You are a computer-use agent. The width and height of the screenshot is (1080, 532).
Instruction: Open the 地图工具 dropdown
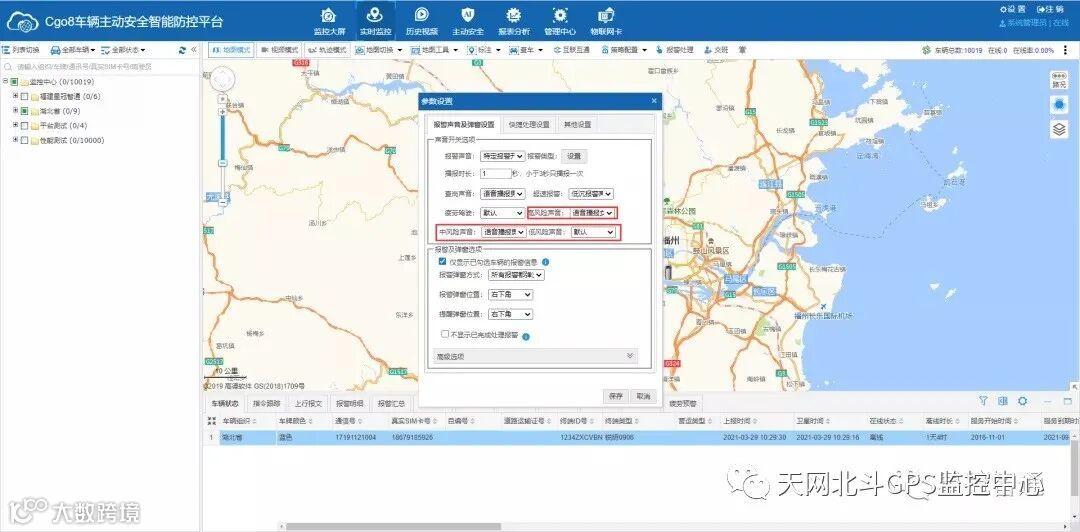pos(434,50)
